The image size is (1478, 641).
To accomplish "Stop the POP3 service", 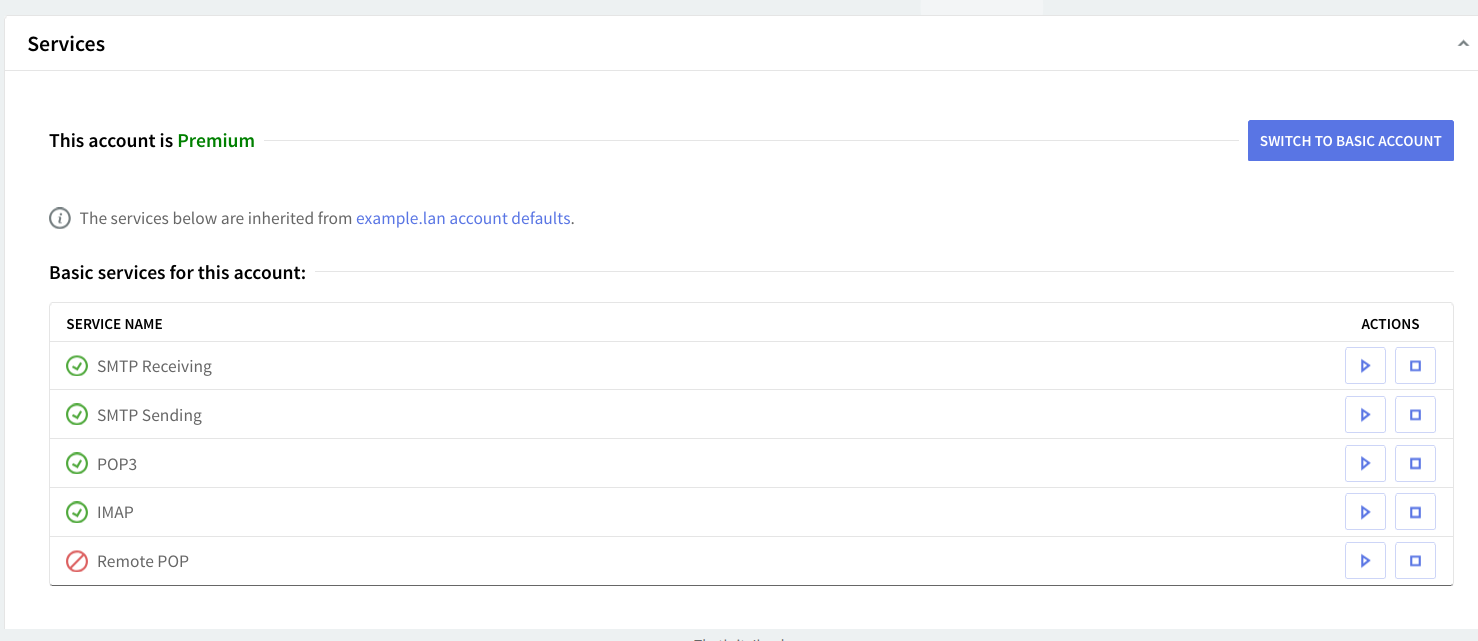I will (x=1415, y=464).
